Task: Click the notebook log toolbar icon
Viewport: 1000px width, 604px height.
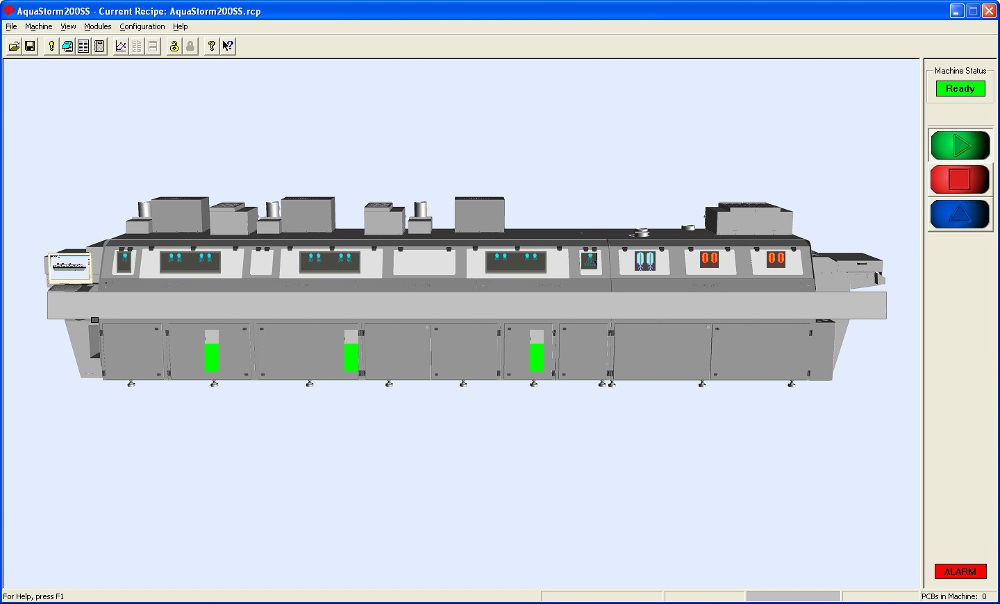Action: coord(99,46)
